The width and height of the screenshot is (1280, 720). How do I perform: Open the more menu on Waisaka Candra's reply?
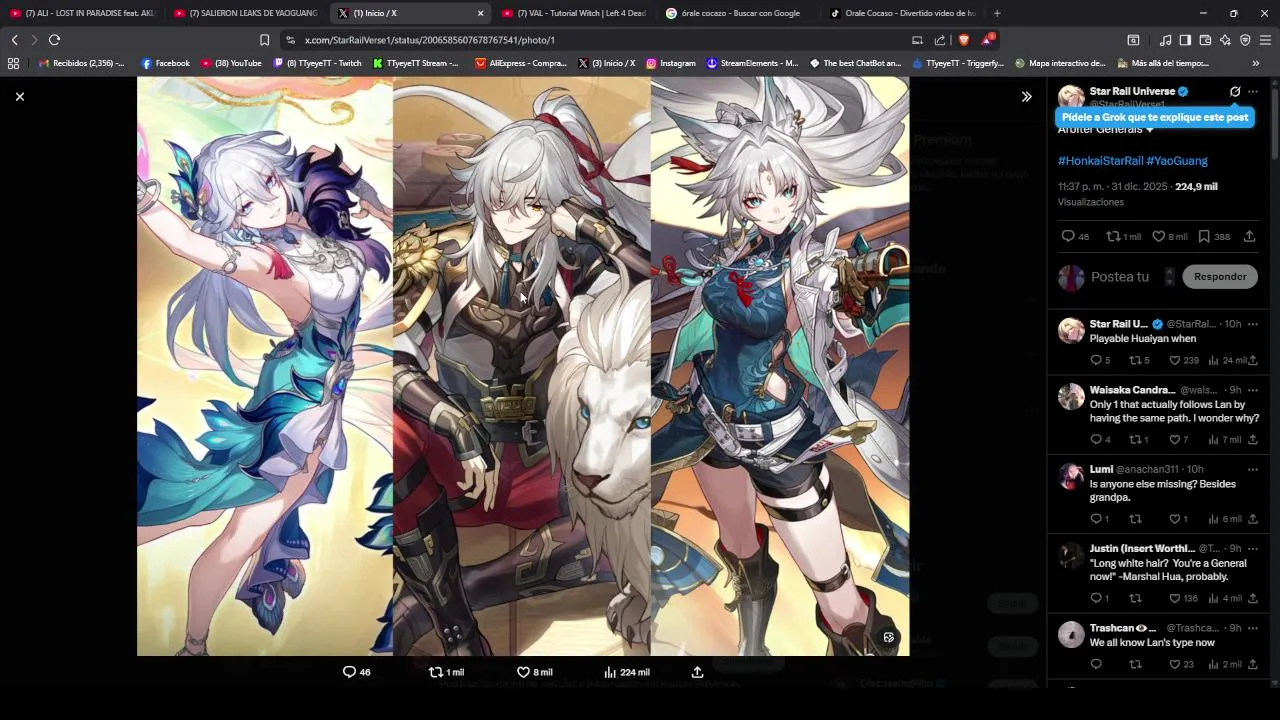[x=1253, y=390]
